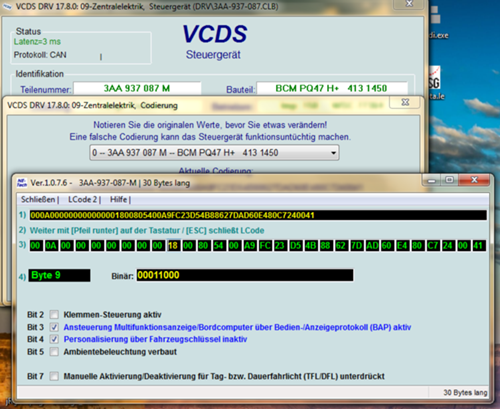Click the Binär value field 00011000
This screenshot has height=409, width=500.
point(245,275)
